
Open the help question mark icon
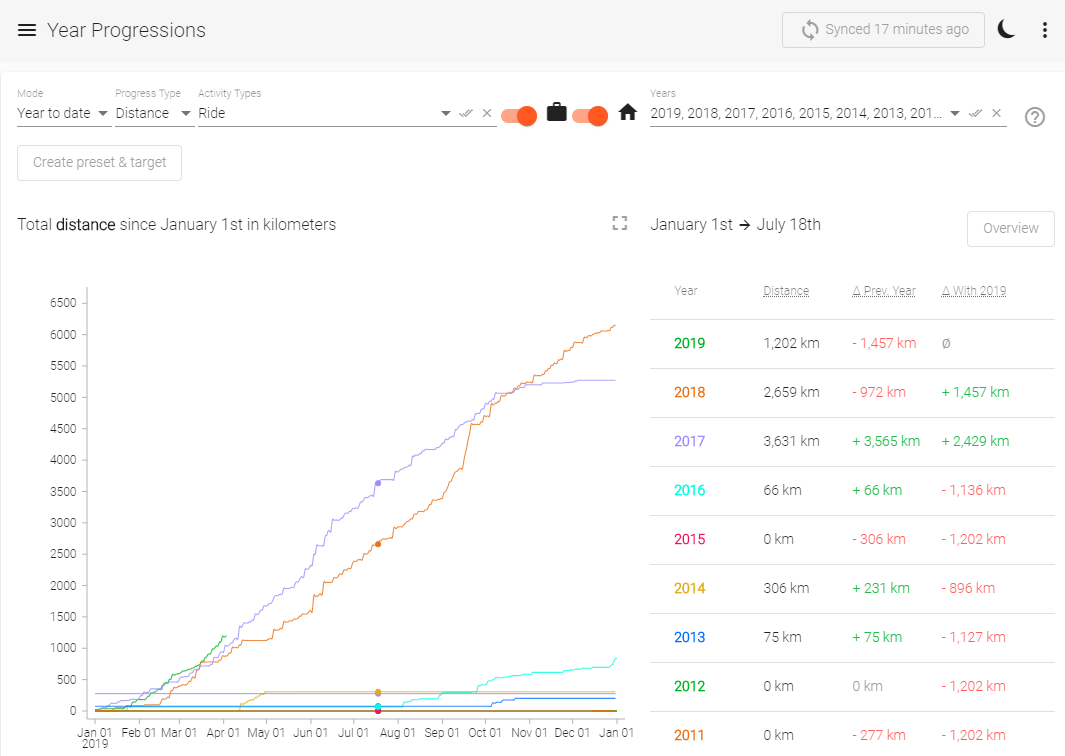pos(1035,118)
